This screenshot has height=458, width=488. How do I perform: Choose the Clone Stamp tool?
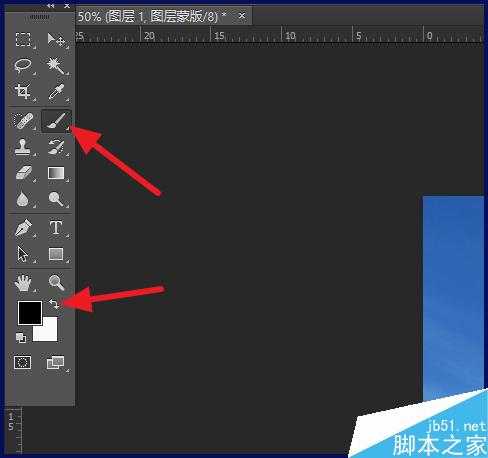click(x=23, y=147)
